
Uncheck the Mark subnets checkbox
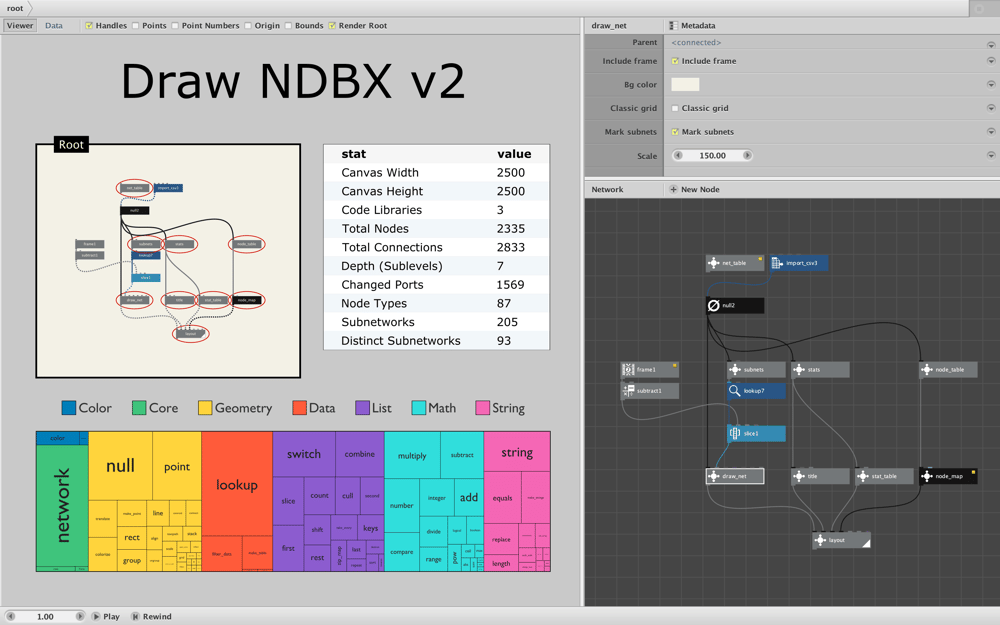675,132
